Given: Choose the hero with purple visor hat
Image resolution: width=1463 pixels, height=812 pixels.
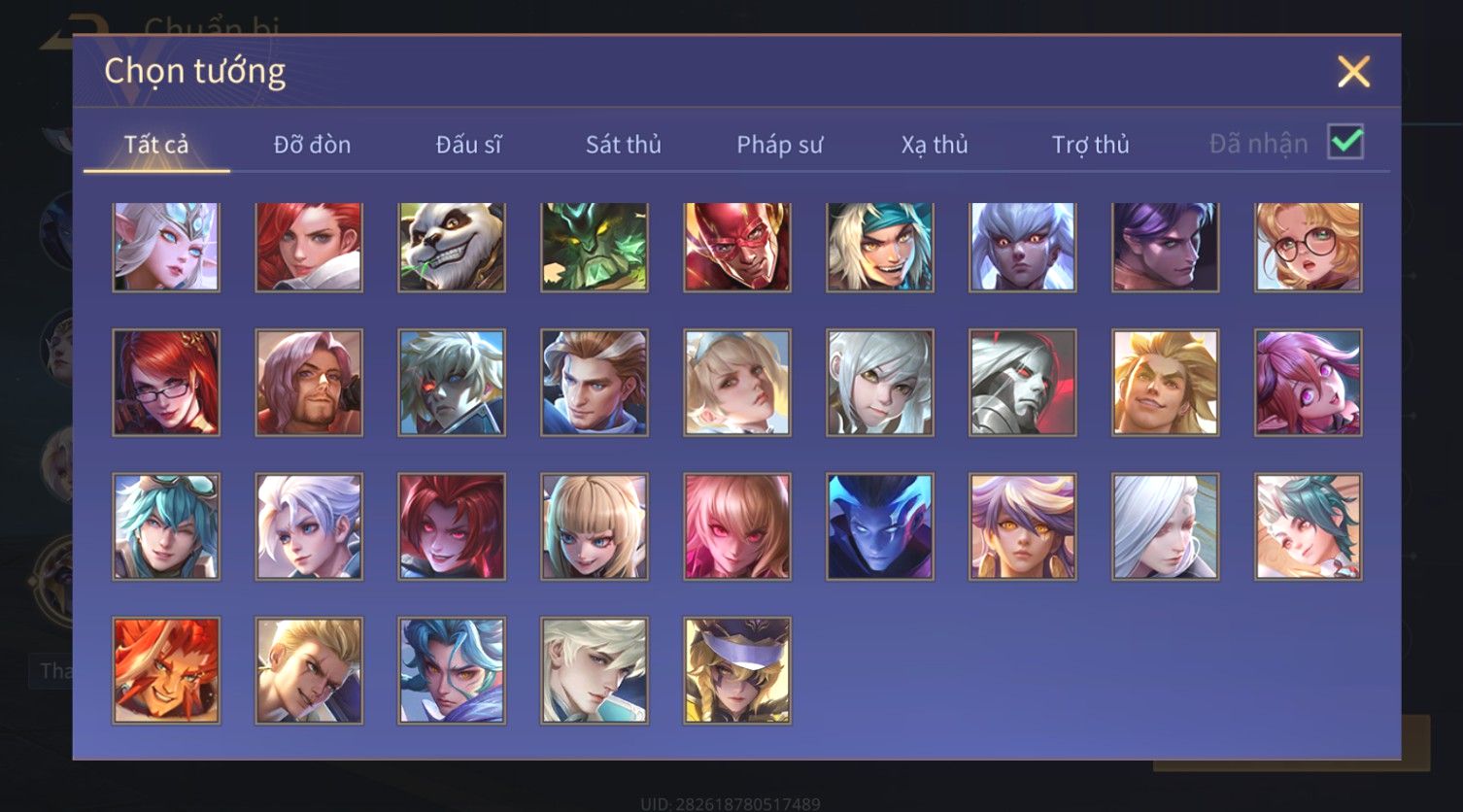Looking at the screenshot, I should (x=737, y=670).
